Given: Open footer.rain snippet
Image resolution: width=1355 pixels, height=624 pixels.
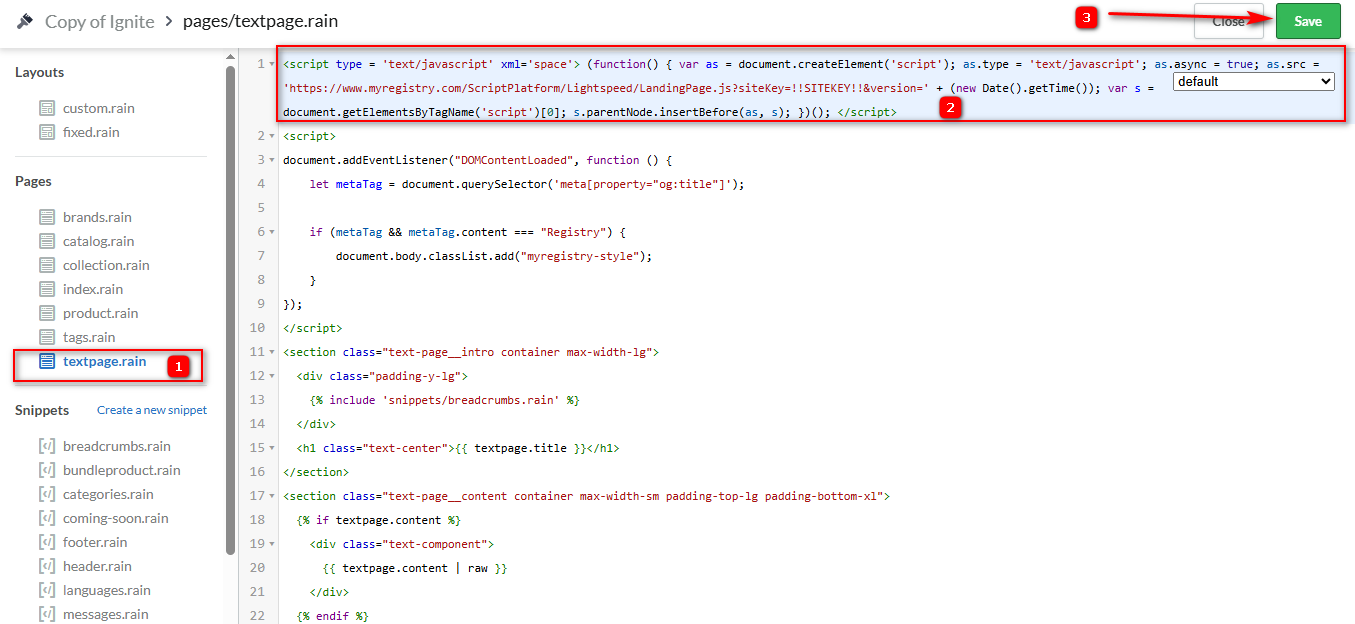Looking at the screenshot, I should pyautogui.click(x=95, y=542).
